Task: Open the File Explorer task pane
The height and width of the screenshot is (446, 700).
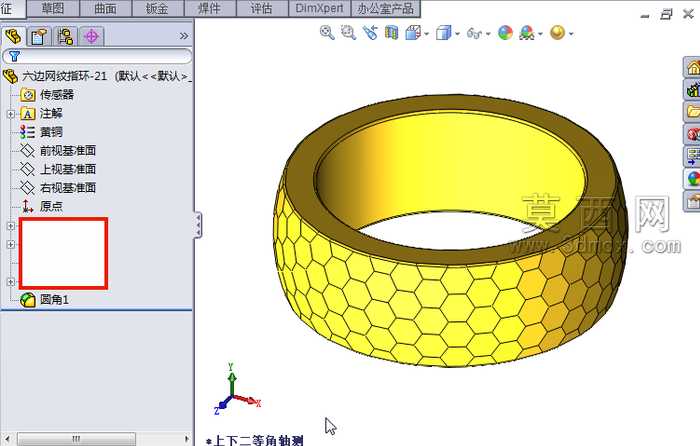Action: [692, 112]
